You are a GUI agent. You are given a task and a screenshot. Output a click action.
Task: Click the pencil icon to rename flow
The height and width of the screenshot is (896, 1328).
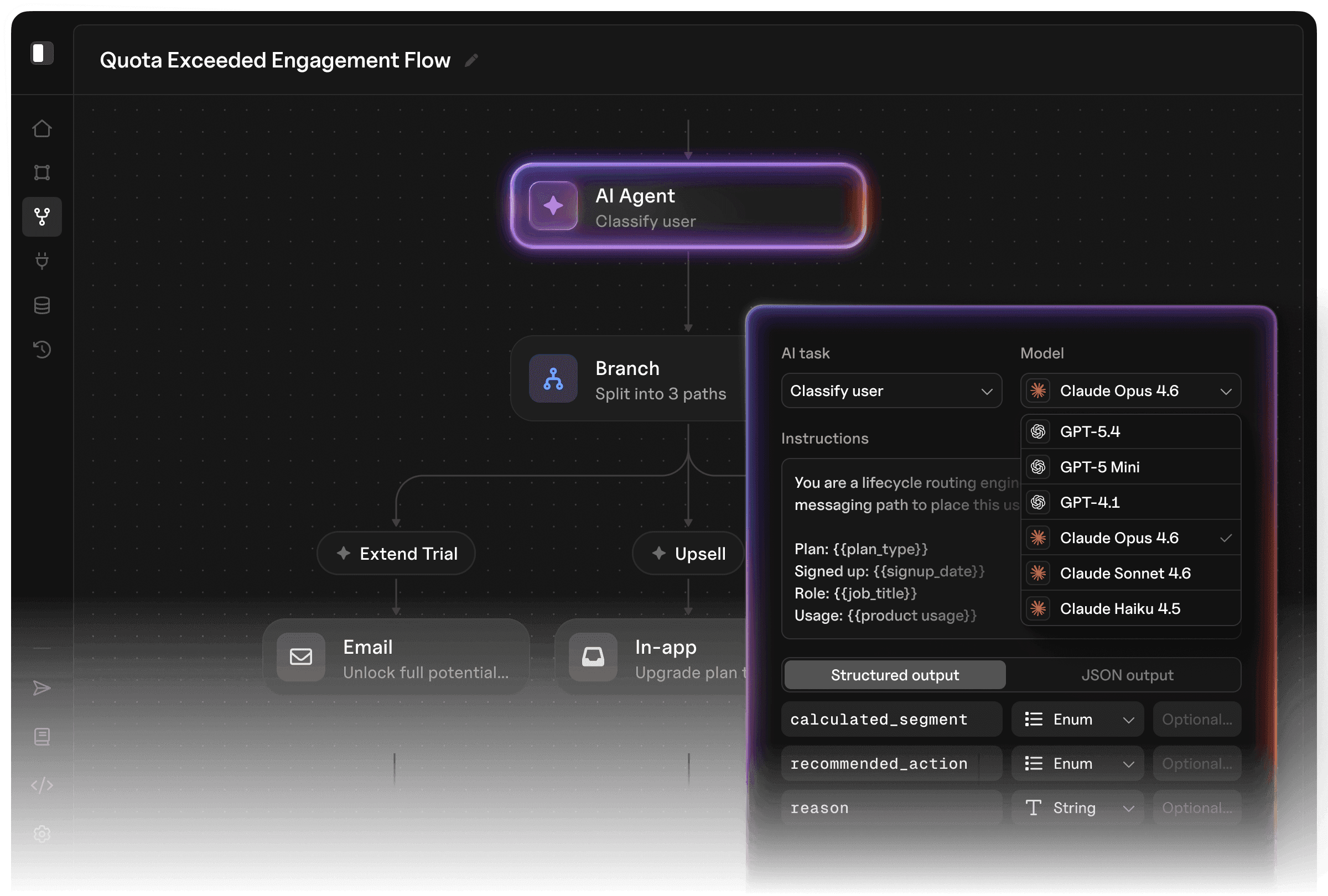(x=471, y=60)
